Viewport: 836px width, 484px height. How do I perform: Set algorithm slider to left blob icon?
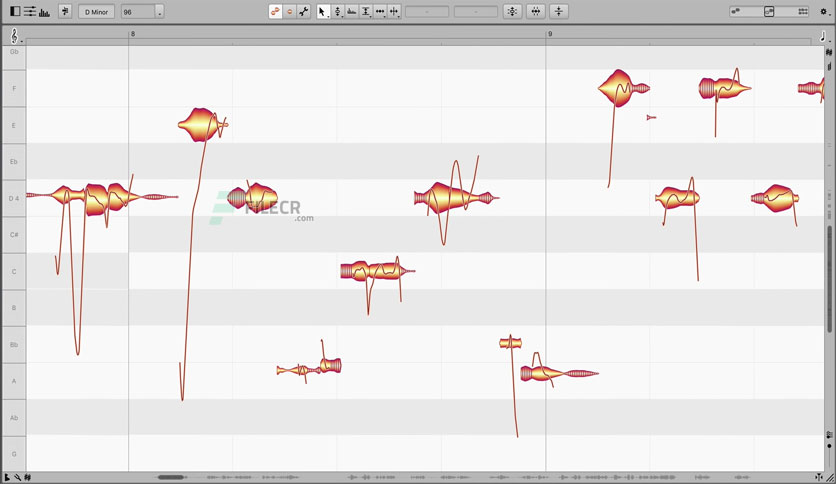pos(736,11)
